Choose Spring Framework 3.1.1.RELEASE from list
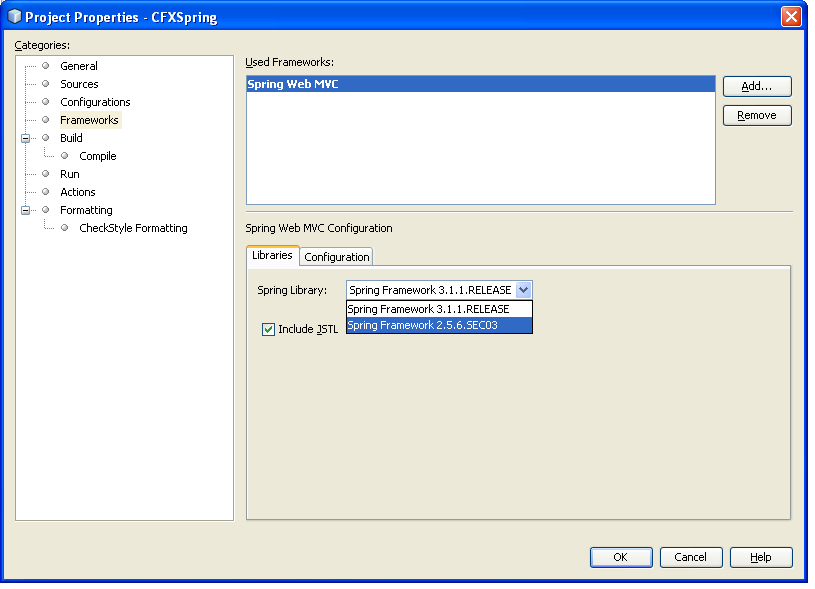This screenshot has width=815, height=589. point(439,309)
